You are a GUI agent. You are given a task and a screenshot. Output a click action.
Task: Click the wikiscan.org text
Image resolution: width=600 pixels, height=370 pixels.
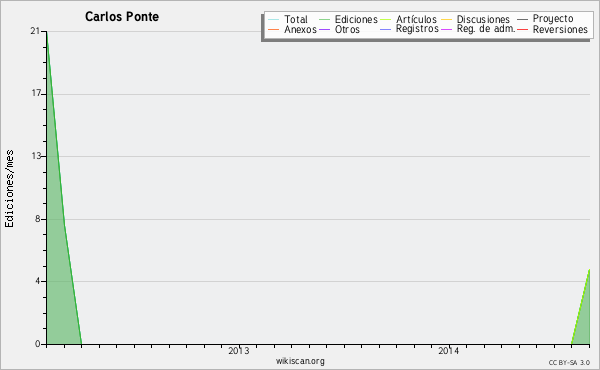point(300,361)
